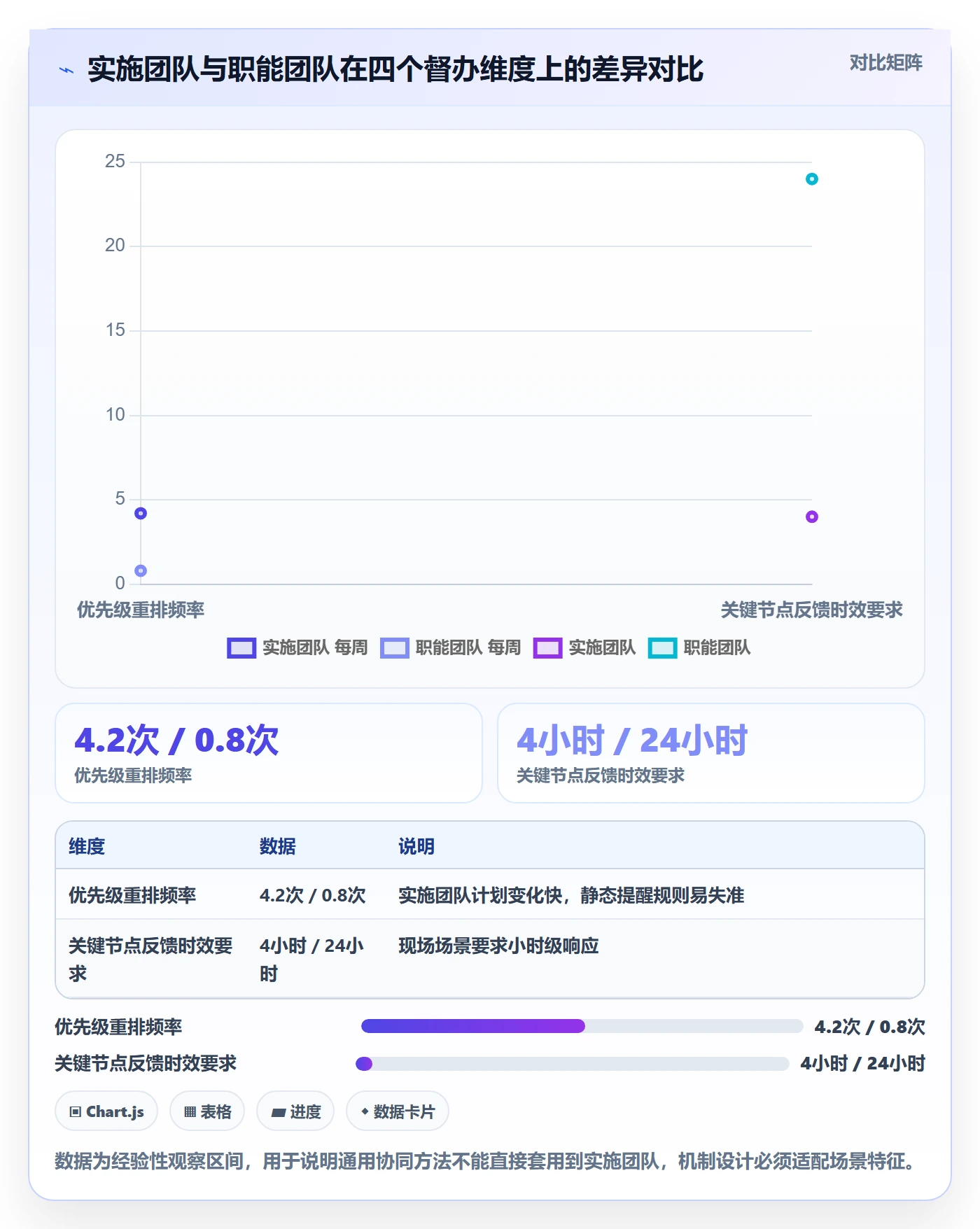Click the 对比矩阵 label in header

coord(885,63)
